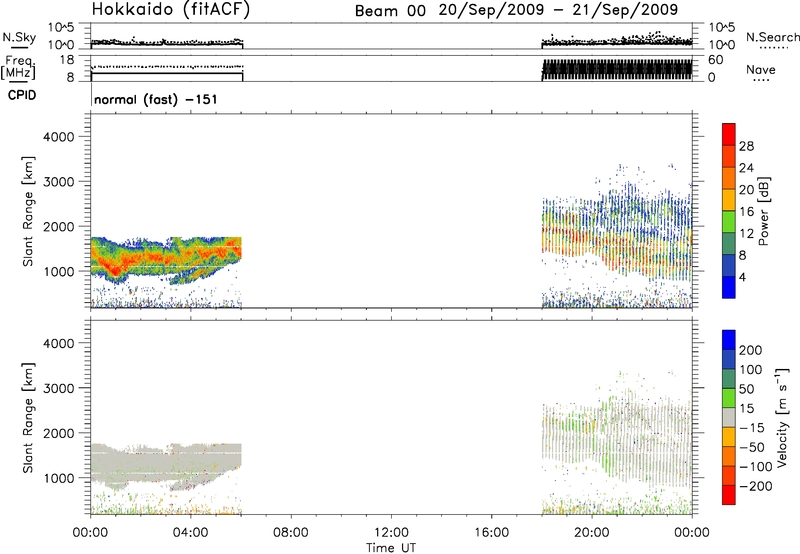Click the red segment of Power colorbar
Screen dimensions: 800x554
tap(729, 134)
